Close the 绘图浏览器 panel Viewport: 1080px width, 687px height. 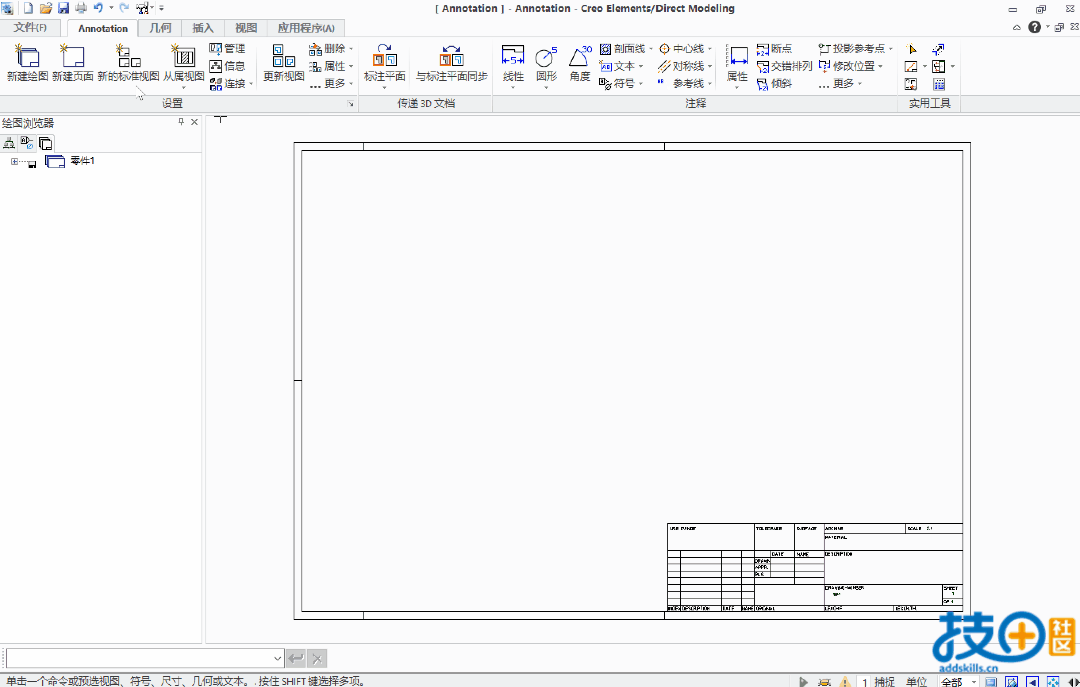(x=194, y=122)
